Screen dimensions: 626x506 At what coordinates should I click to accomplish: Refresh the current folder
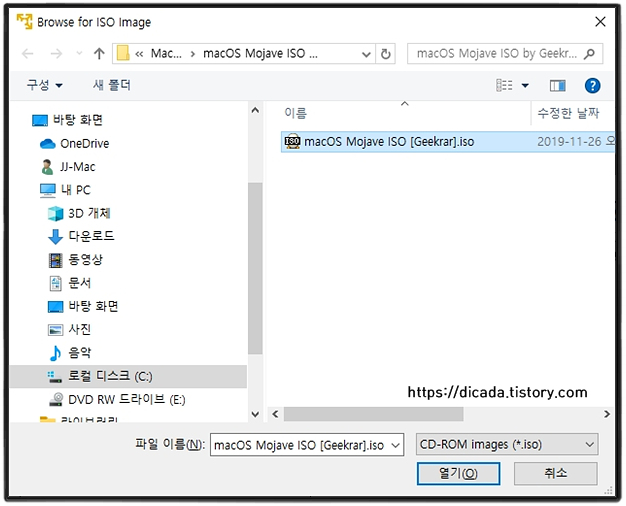[386, 54]
